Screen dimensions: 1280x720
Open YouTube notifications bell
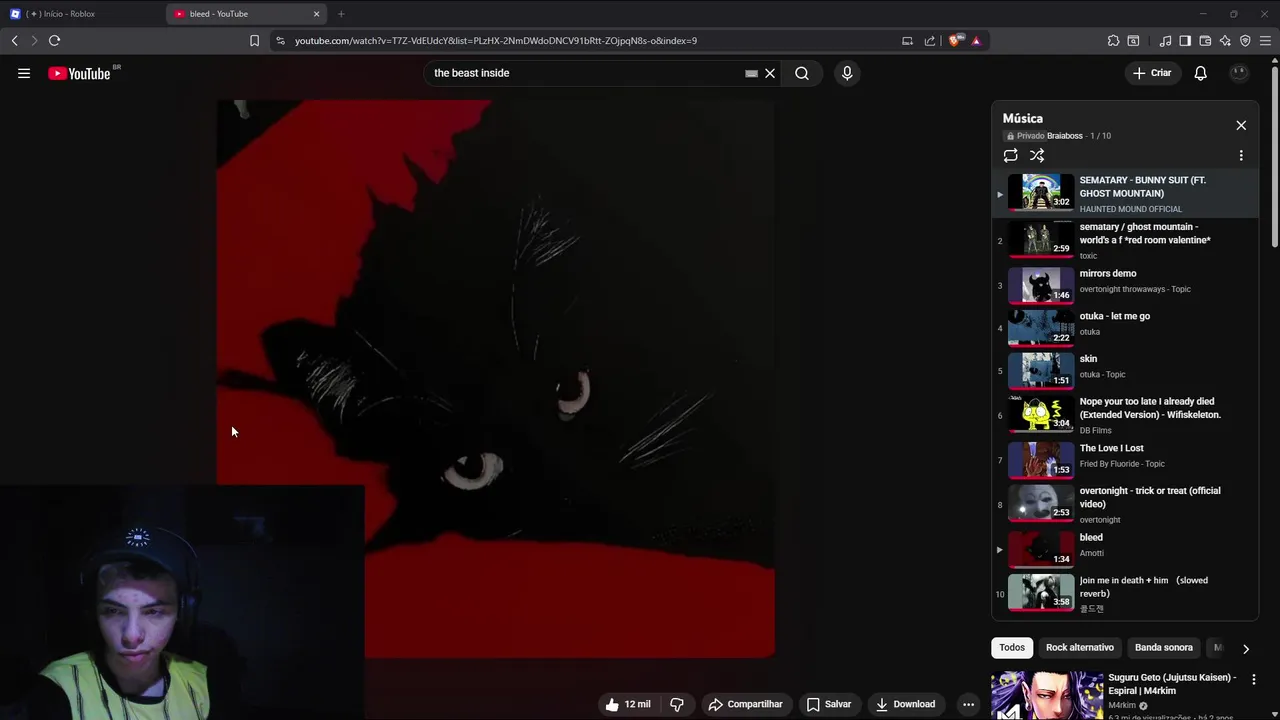coord(1200,73)
